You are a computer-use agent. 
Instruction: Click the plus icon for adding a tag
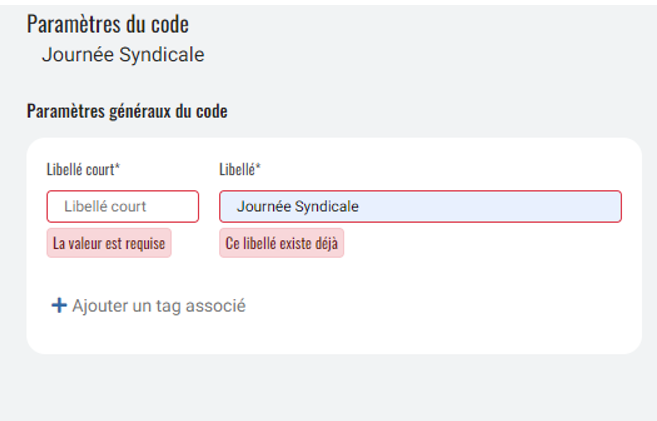tap(59, 306)
